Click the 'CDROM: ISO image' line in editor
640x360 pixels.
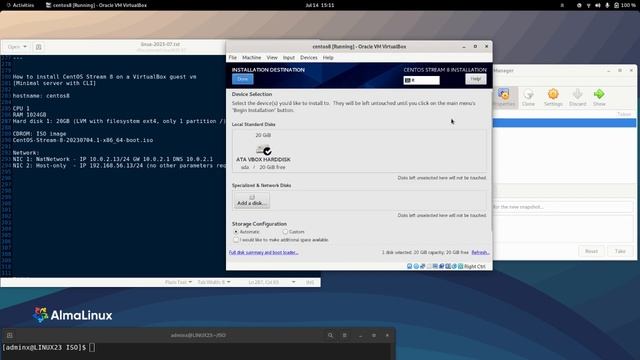coord(39,134)
